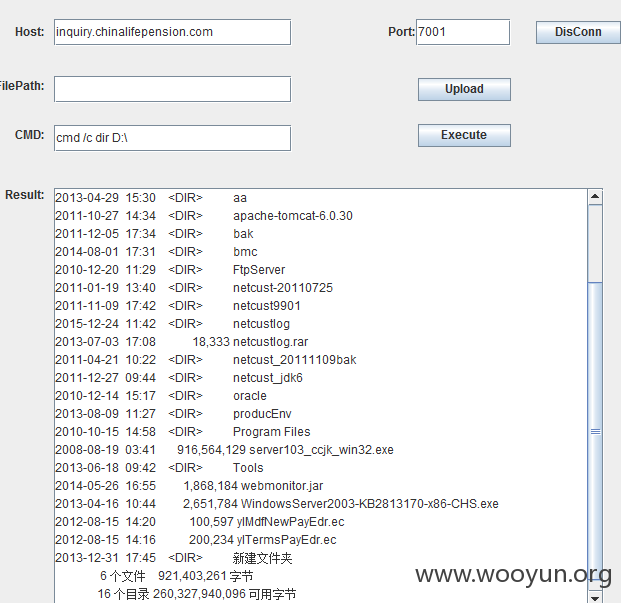Select the 'bmc' directory row
The height and width of the screenshot is (603, 621).
point(156,252)
